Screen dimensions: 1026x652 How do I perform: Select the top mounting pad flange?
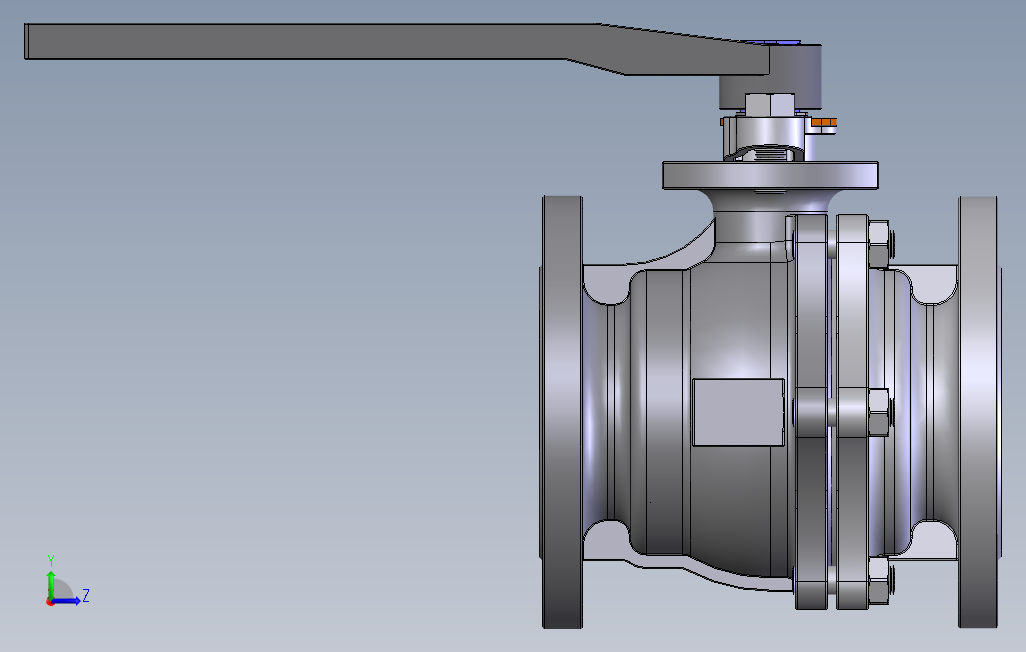[770, 175]
